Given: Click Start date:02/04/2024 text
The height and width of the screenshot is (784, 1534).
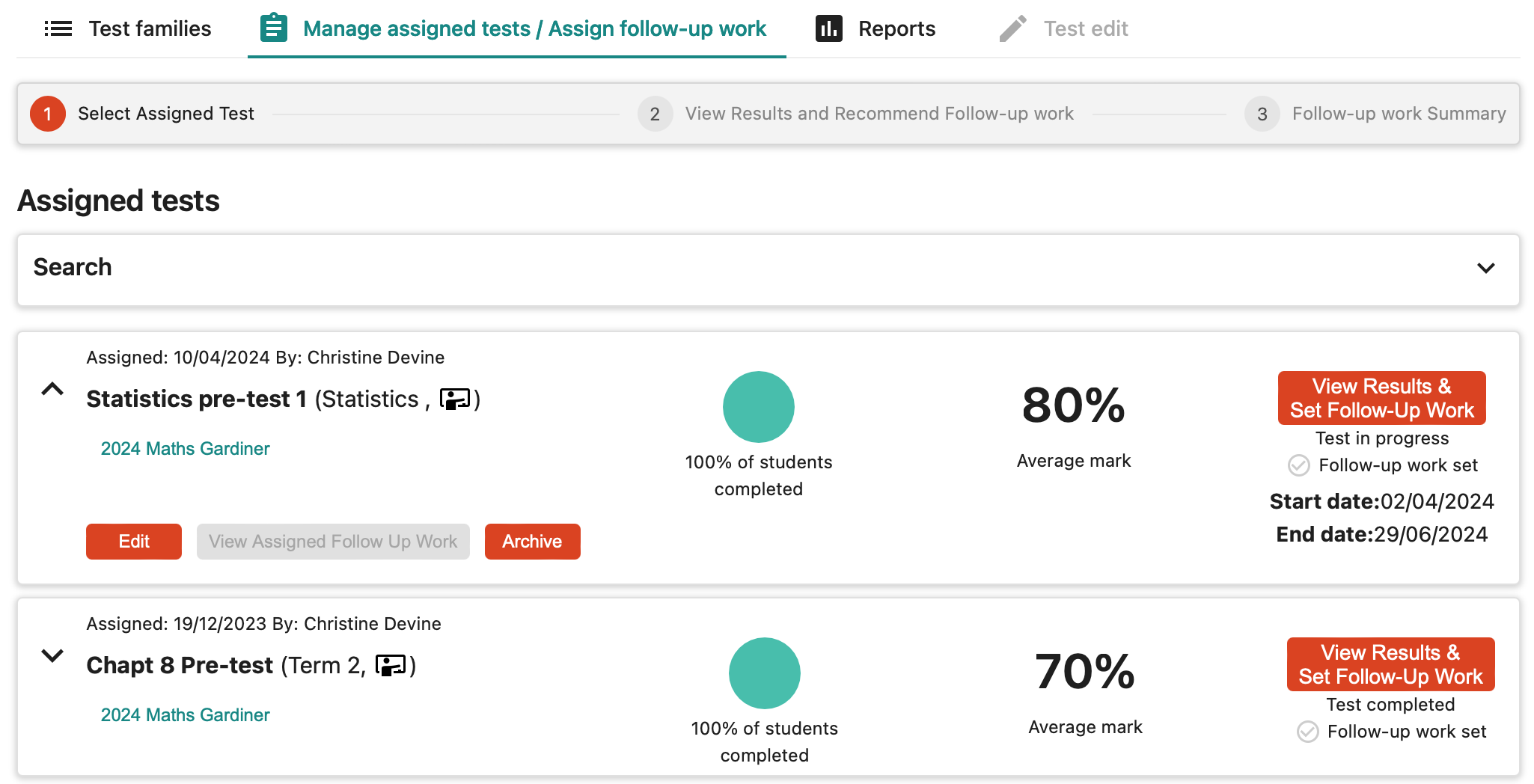Looking at the screenshot, I should (x=1381, y=501).
